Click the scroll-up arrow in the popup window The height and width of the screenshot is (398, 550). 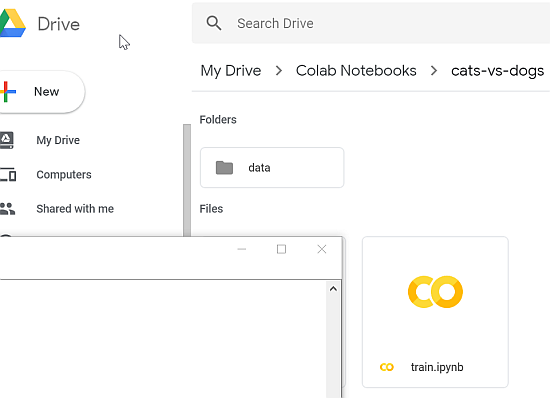pos(333,289)
